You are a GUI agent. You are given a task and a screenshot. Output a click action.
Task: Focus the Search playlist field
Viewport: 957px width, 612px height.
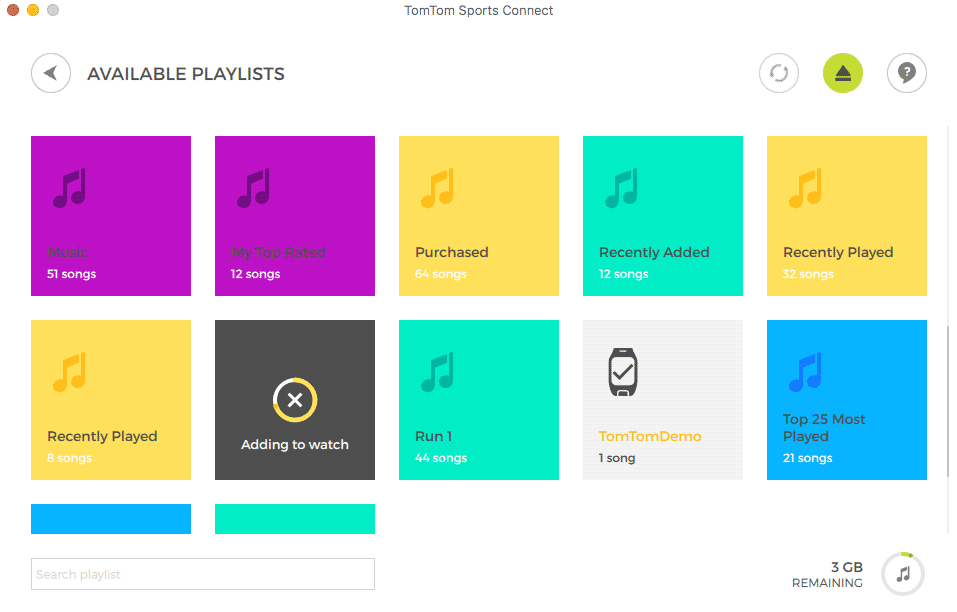click(203, 574)
